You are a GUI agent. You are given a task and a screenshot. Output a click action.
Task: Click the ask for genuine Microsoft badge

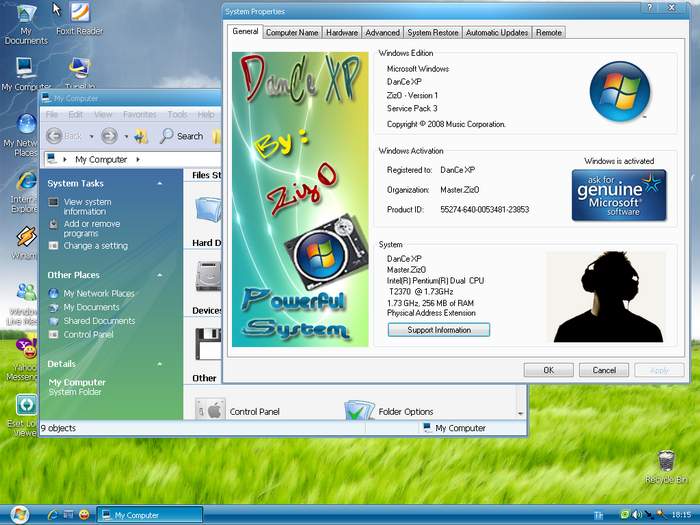[x=619, y=195]
